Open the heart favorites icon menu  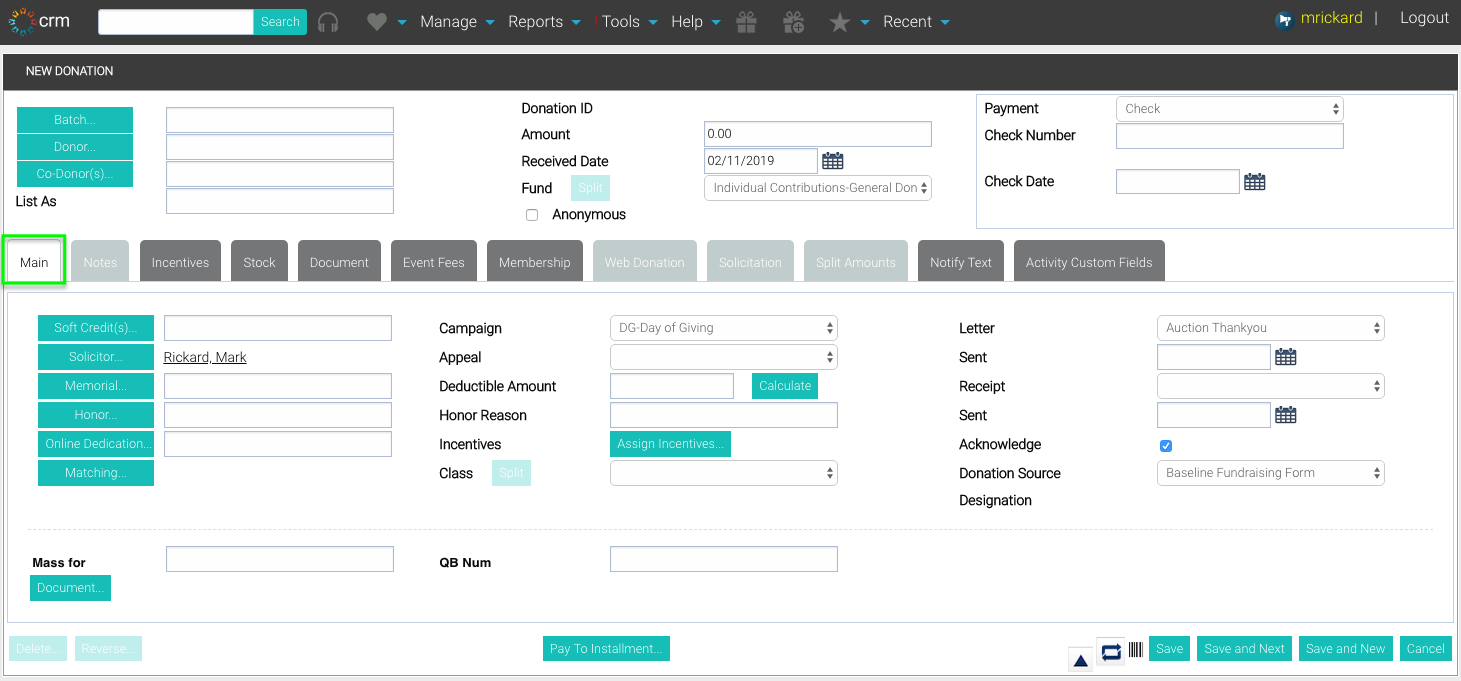coord(376,22)
